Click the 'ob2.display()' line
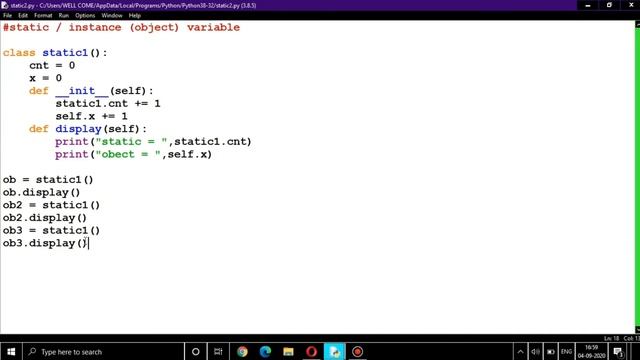Image resolution: width=640 pixels, height=360 pixels. coord(44,217)
